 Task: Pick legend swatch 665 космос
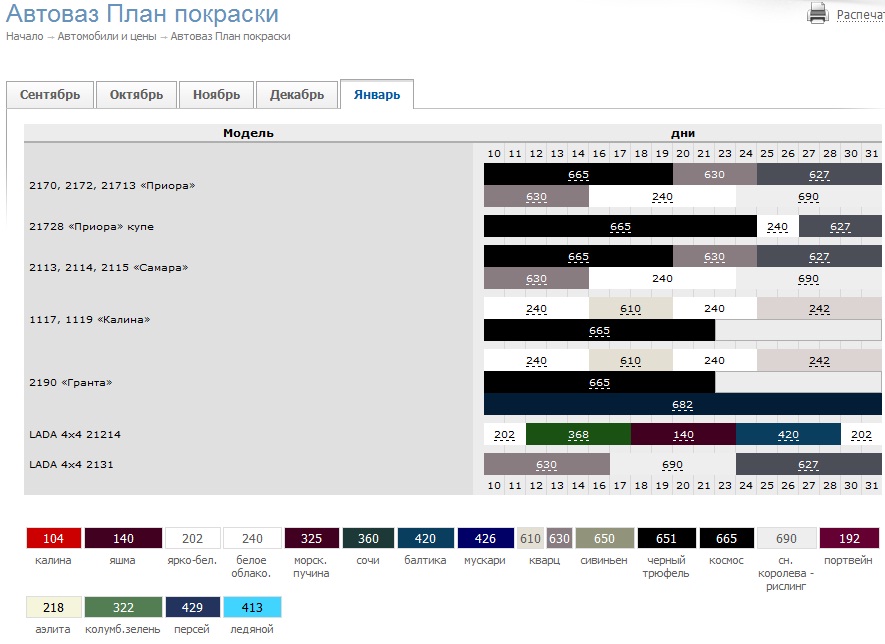pos(726,538)
